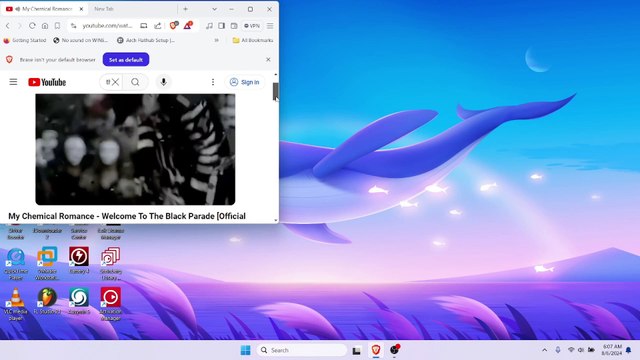The width and height of the screenshot is (640, 360).
Task: Open the Brave main hamburger menu
Action: [x=270, y=26]
